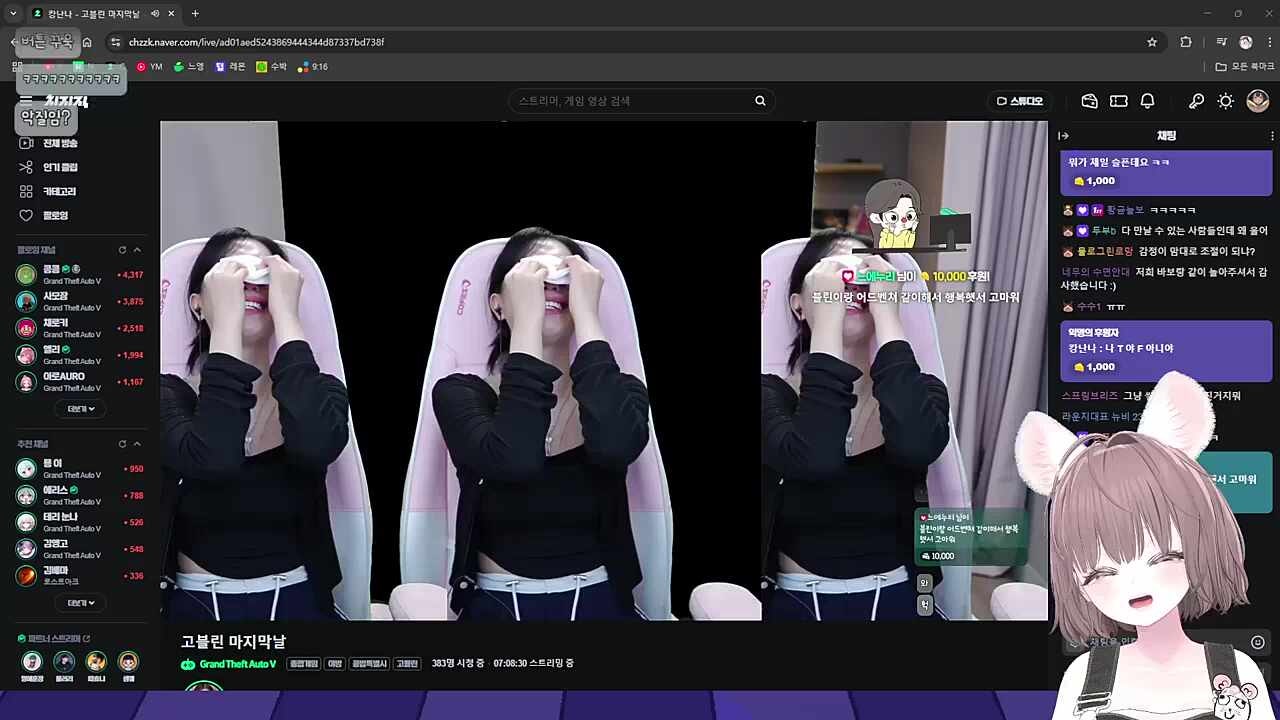1280x720 pixels.
Task: Open recommended channel with 950 viewers
Action: click(80, 468)
